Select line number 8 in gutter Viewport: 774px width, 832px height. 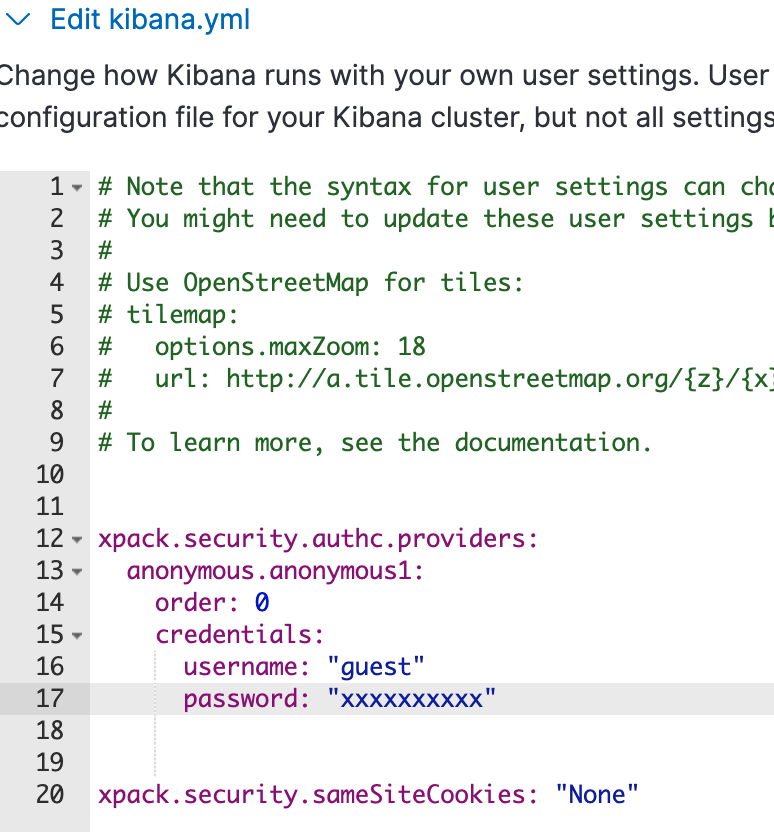click(x=57, y=411)
